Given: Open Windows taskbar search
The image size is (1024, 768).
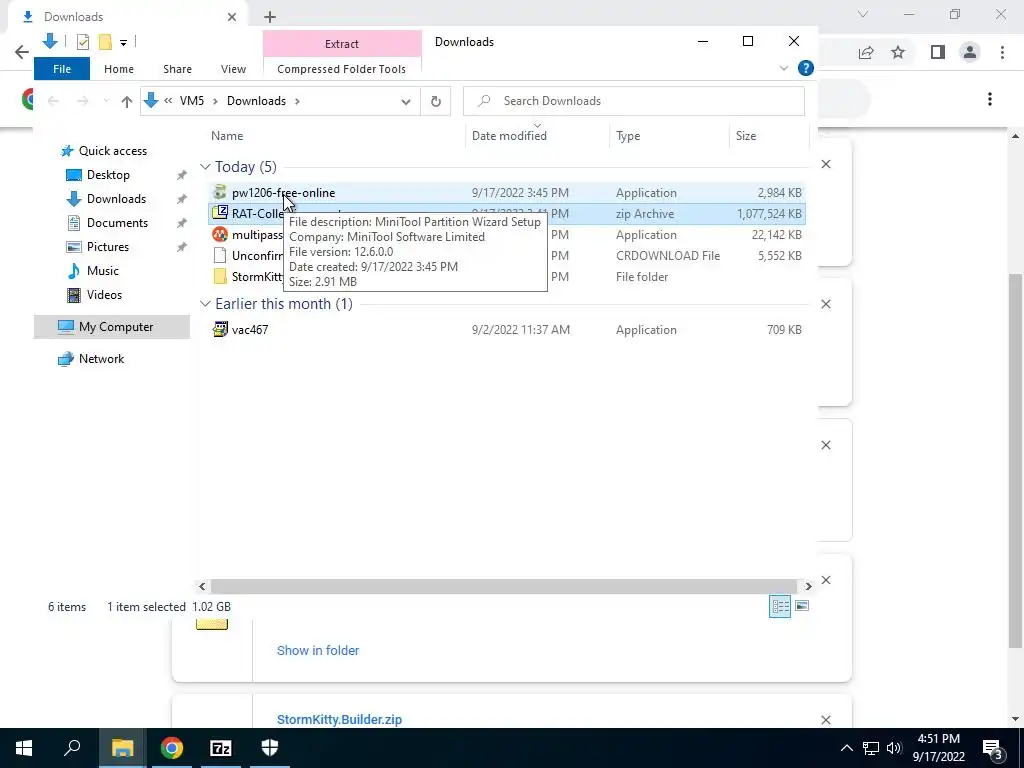Looking at the screenshot, I should (72, 748).
